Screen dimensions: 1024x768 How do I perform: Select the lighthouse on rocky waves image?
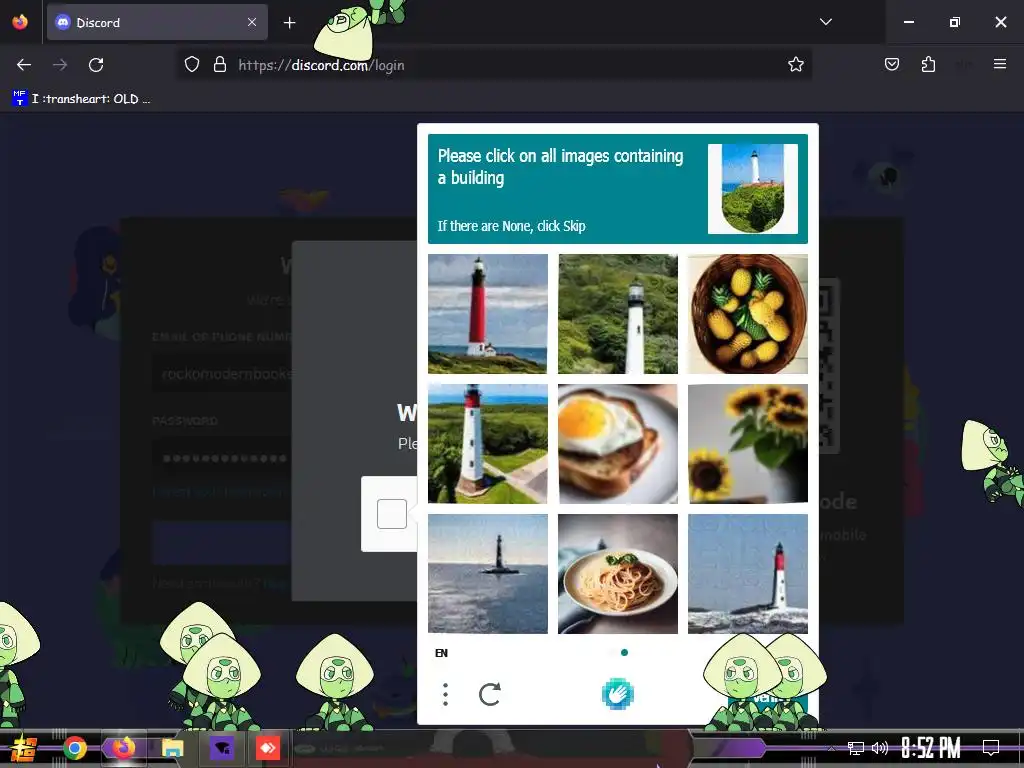pyautogui.click(x=748, y=573)
